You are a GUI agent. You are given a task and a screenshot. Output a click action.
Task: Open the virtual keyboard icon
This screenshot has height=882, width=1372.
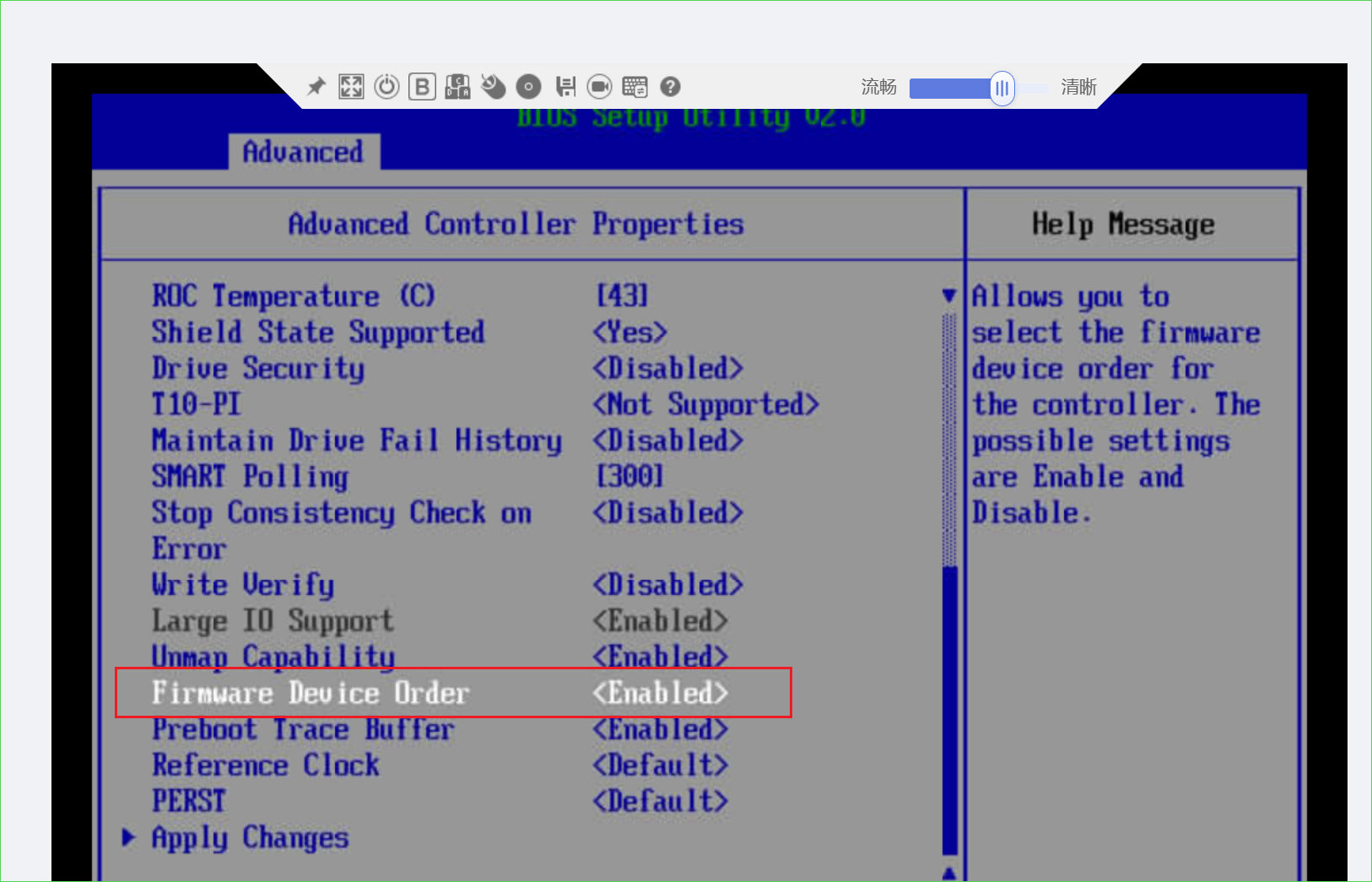pos(635,86)
